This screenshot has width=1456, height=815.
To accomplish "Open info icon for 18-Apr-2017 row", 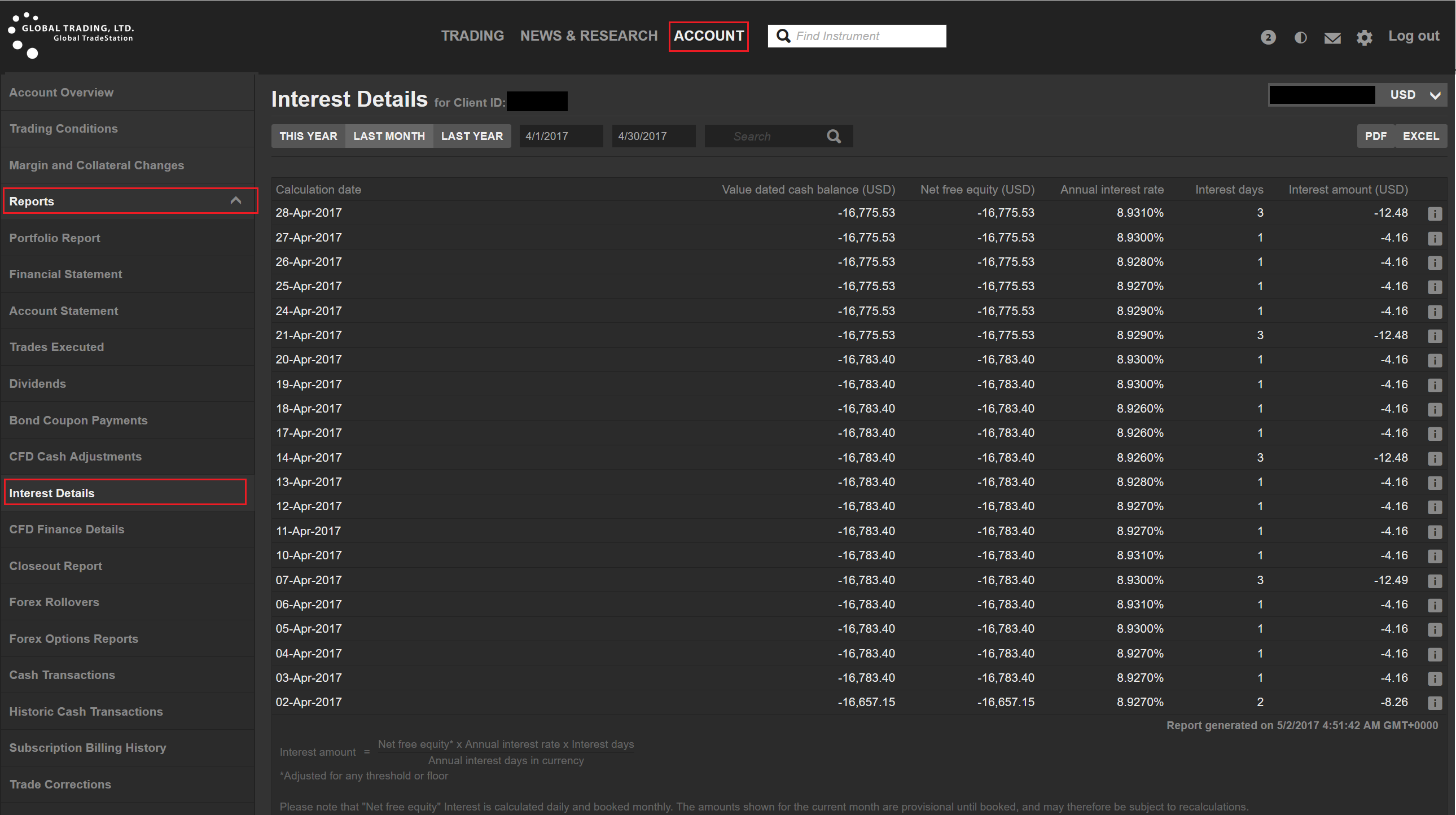I will point(1435,409).
